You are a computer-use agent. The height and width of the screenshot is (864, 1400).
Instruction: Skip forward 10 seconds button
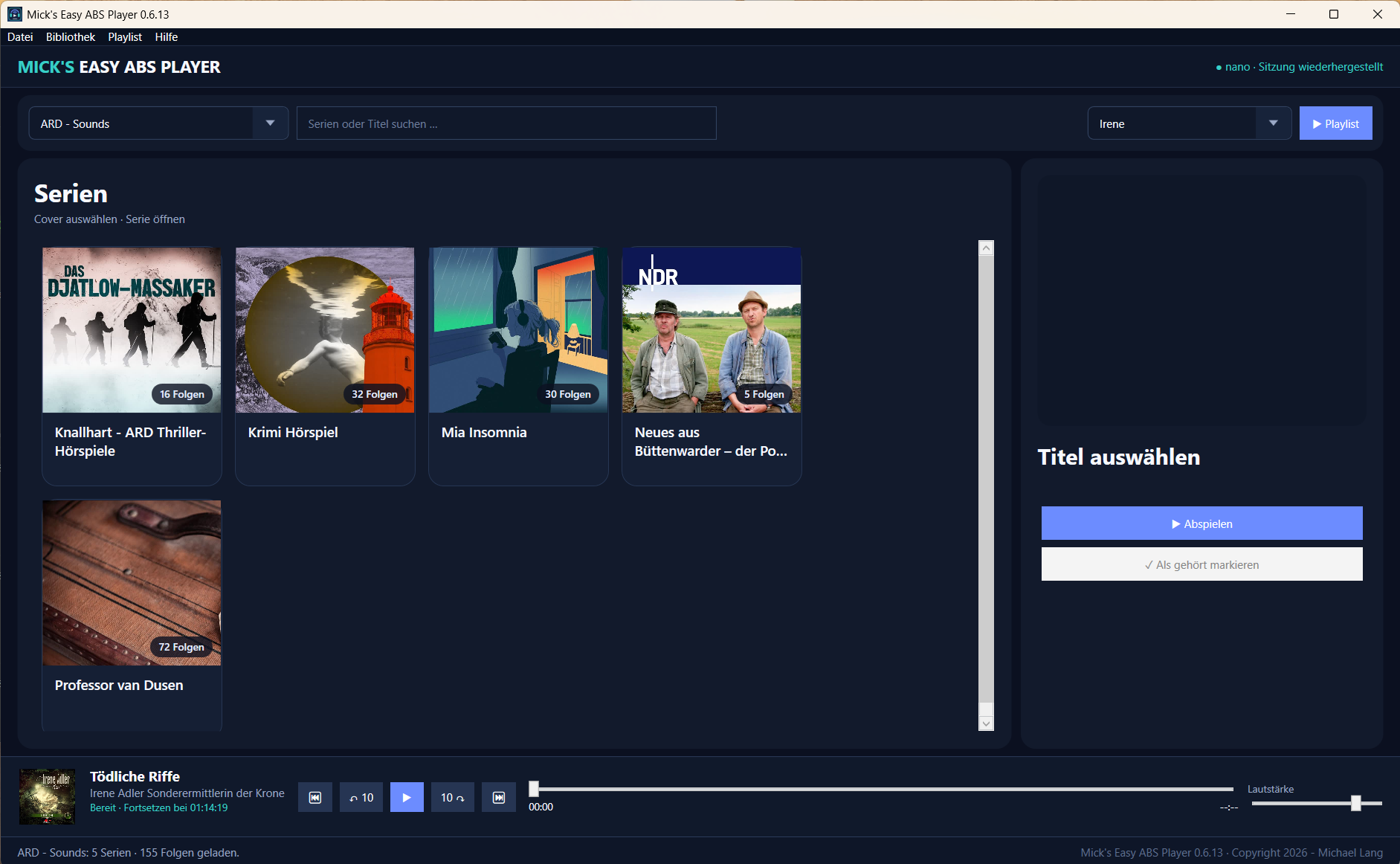coord(453,797)
